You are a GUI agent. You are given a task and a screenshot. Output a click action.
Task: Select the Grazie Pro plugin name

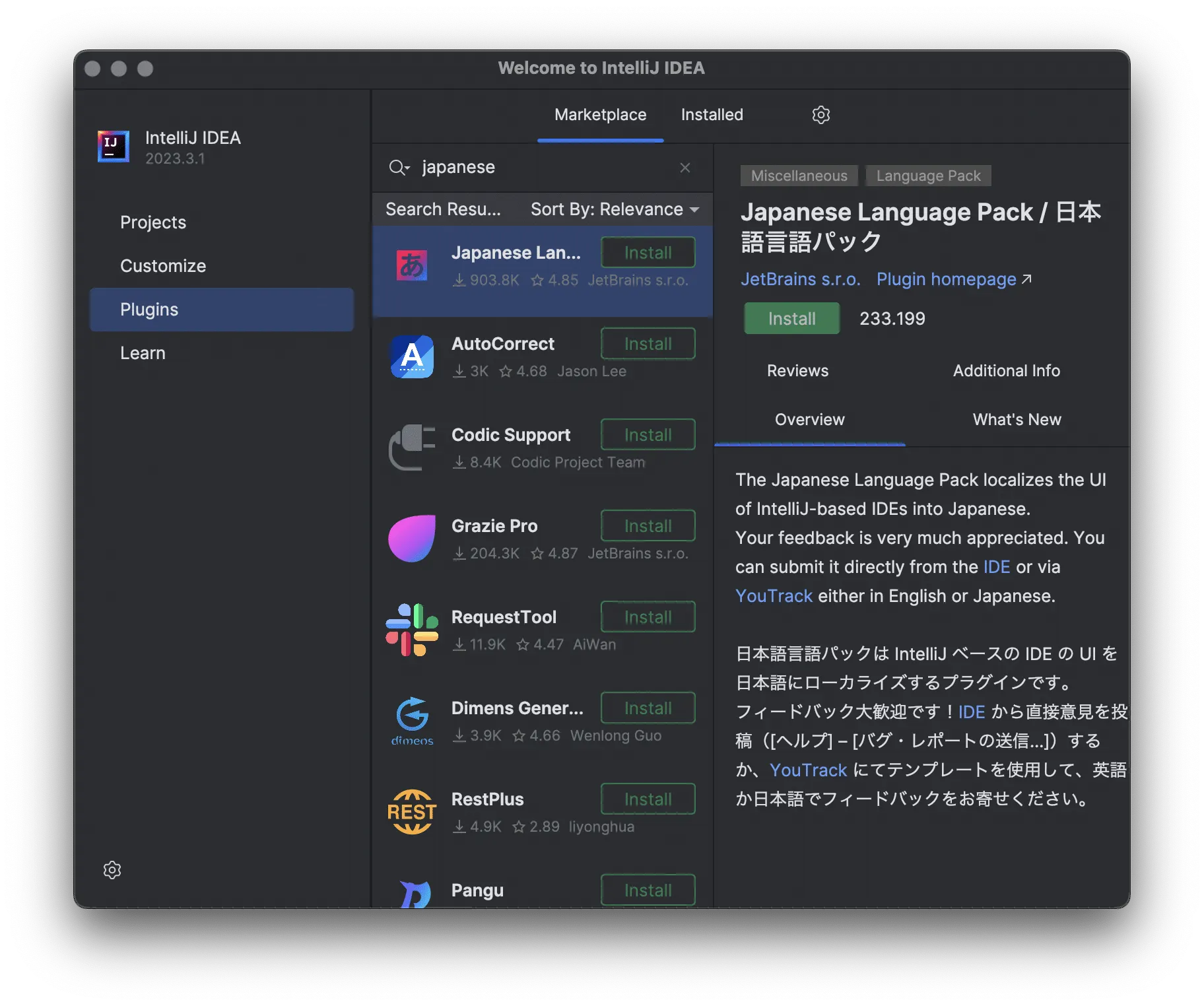click(x=494, y=526)
